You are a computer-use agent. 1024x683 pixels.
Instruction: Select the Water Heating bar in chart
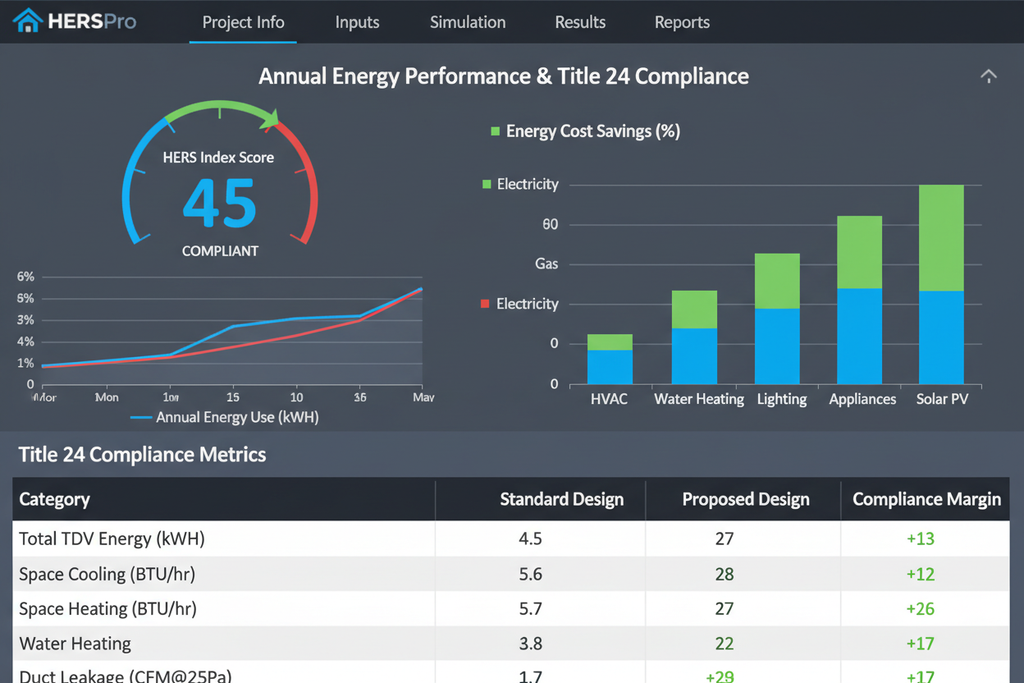pyautogui.click(x=694, y=337)
